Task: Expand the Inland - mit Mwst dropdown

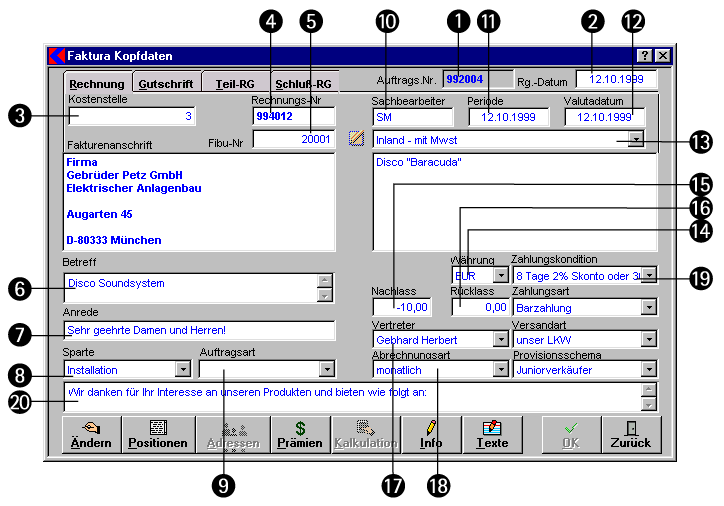Action: click(637, 141)
